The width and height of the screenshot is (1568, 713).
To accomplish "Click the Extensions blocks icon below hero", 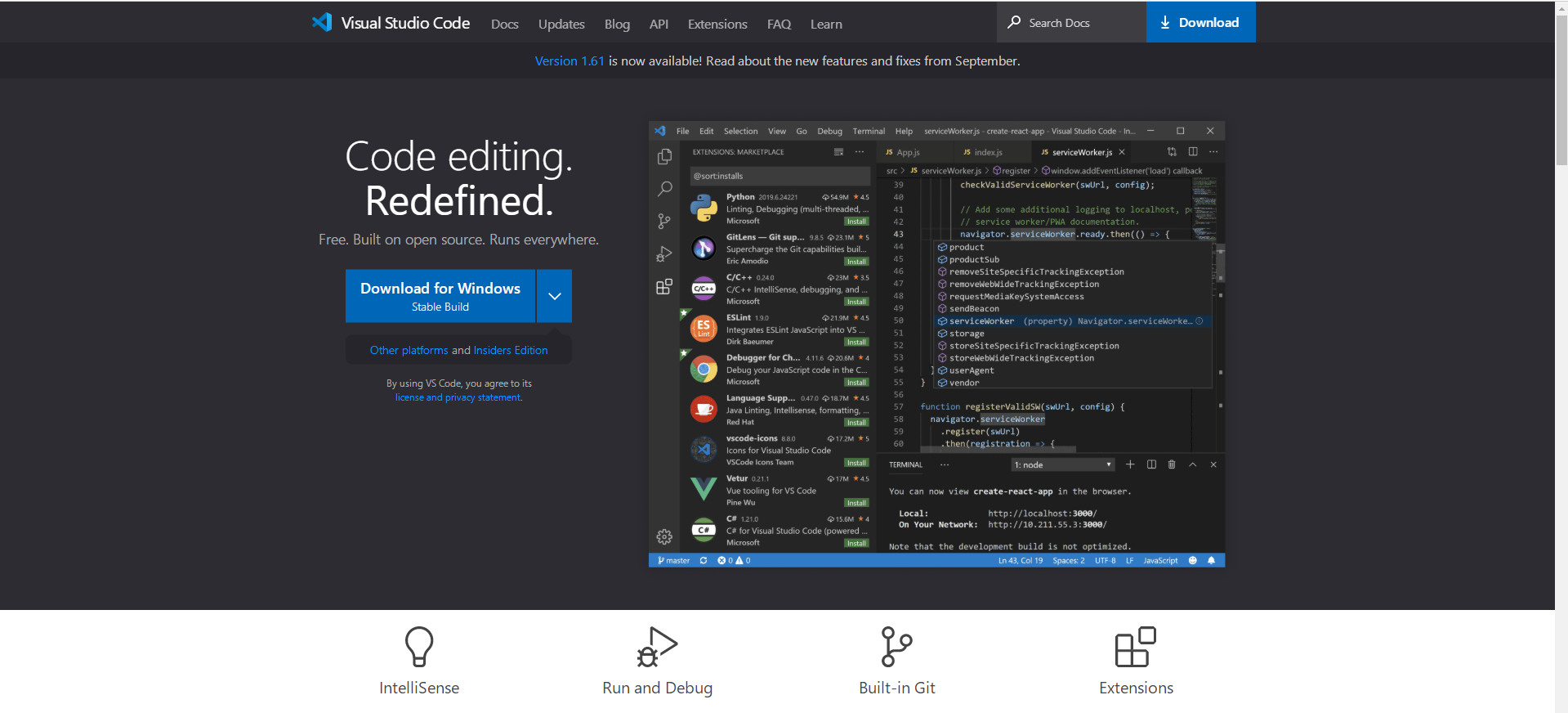I will point(1136,647).
